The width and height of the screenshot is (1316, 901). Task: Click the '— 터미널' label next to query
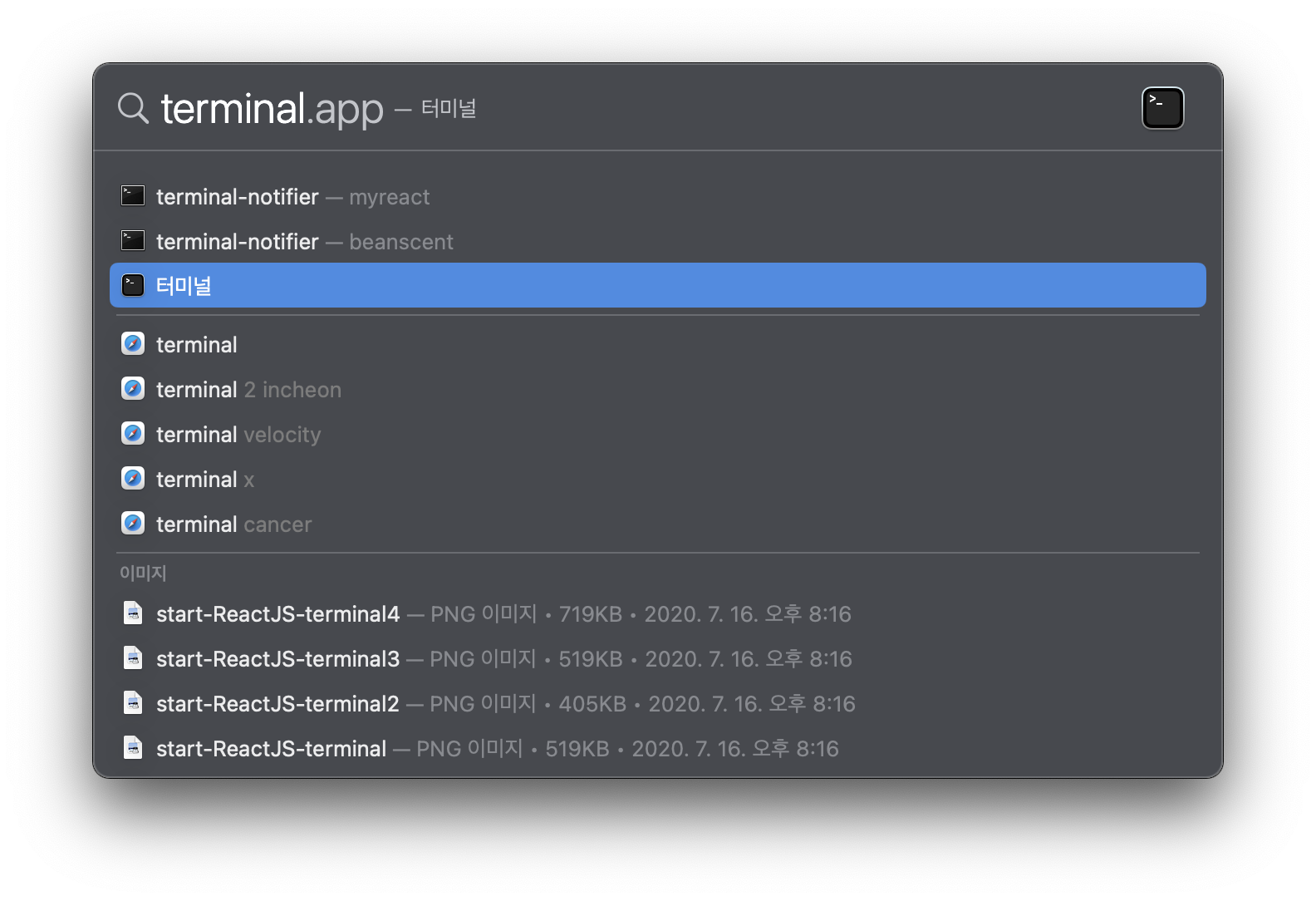[435, 109]
